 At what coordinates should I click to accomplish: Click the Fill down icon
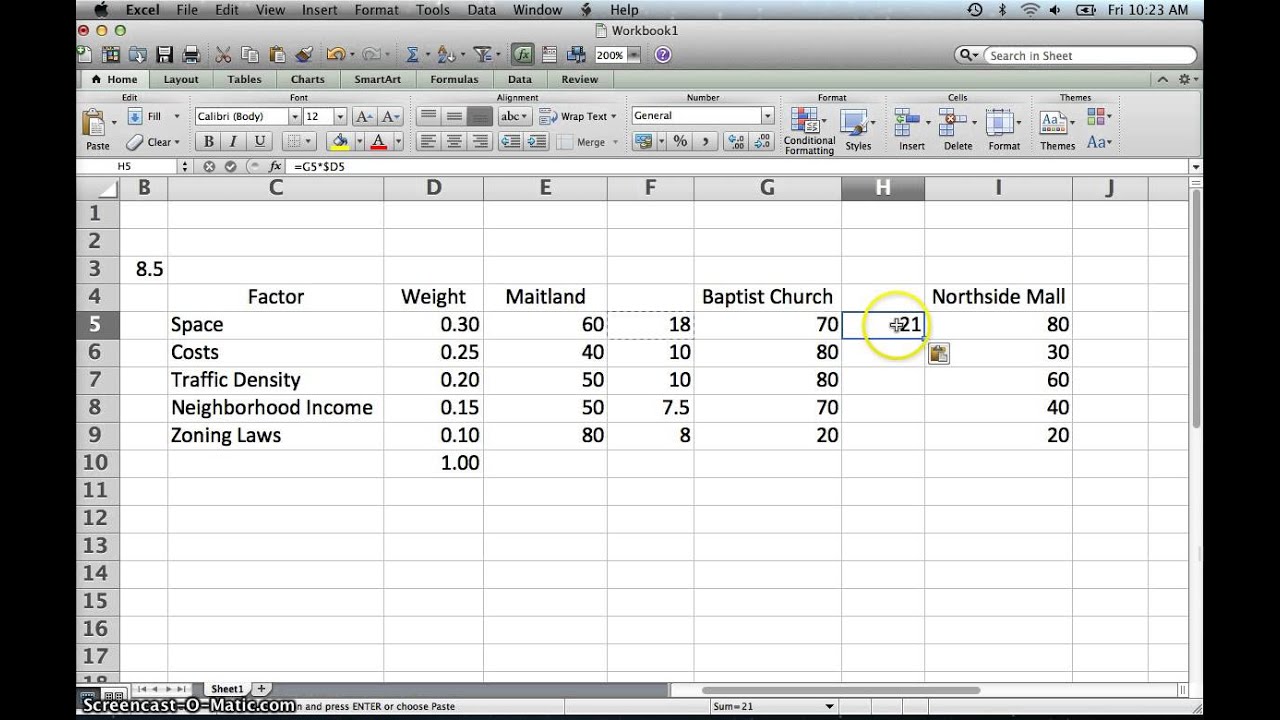135,116
